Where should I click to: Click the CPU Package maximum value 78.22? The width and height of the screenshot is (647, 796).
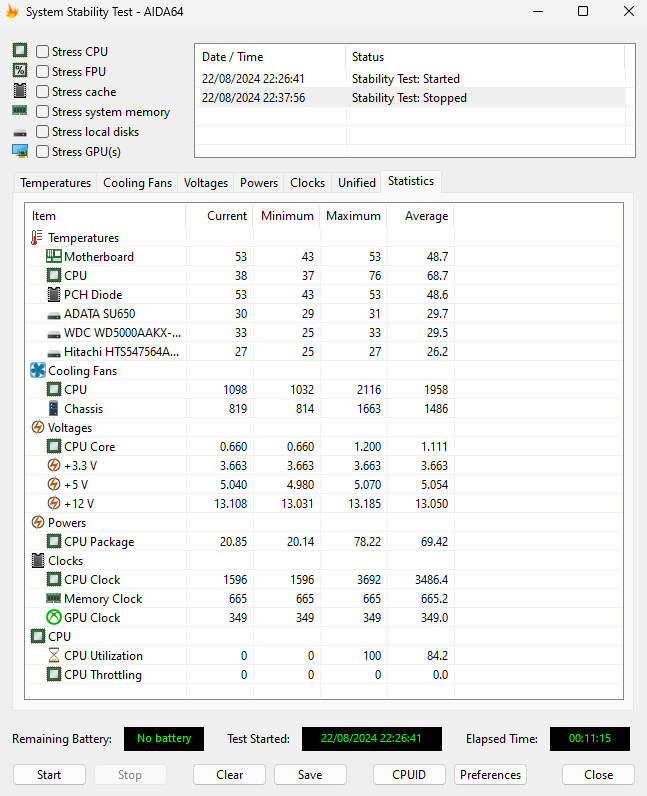click(367, 542)
